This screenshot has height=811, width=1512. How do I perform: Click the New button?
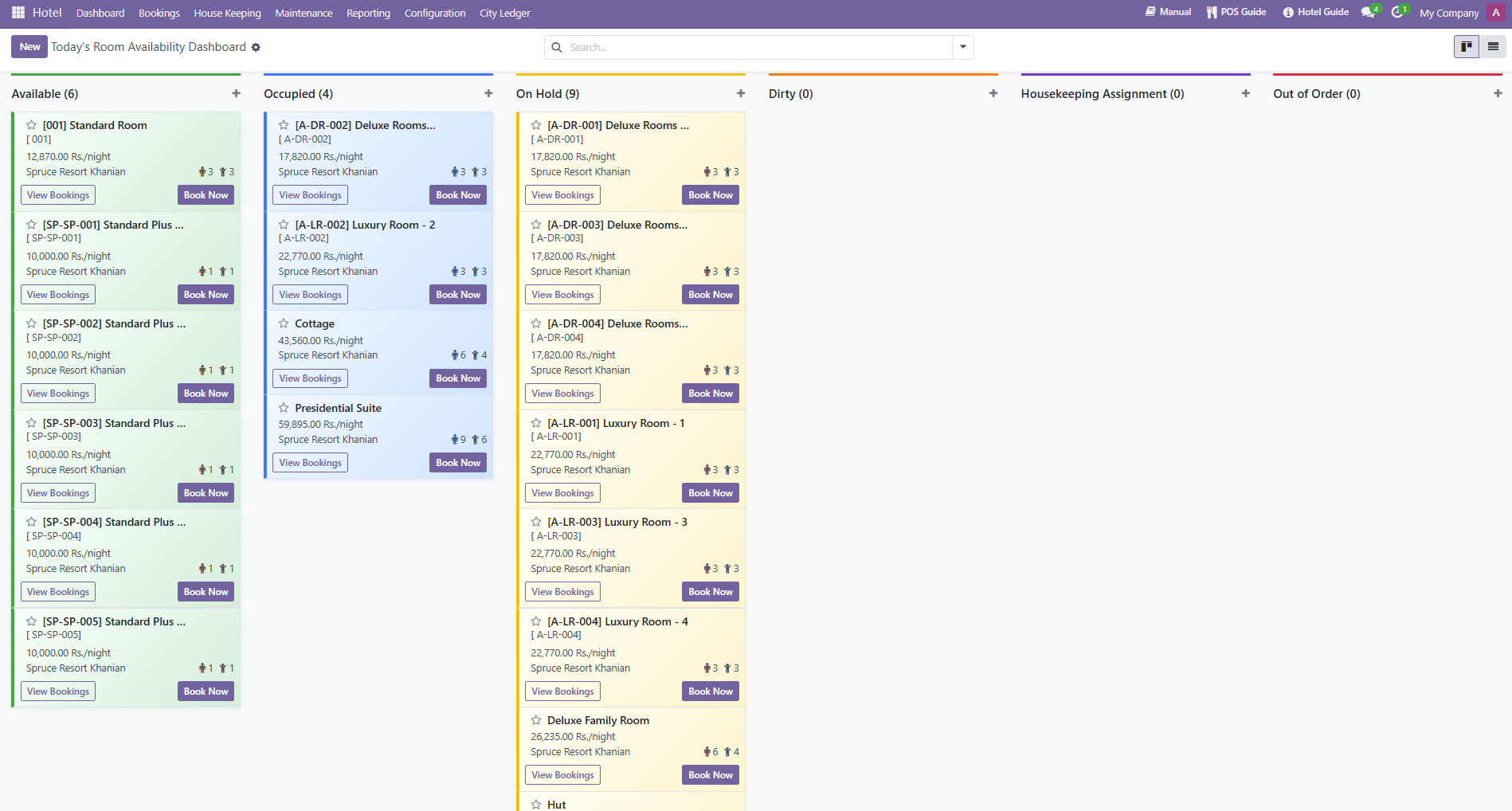(x=29, y=47)
